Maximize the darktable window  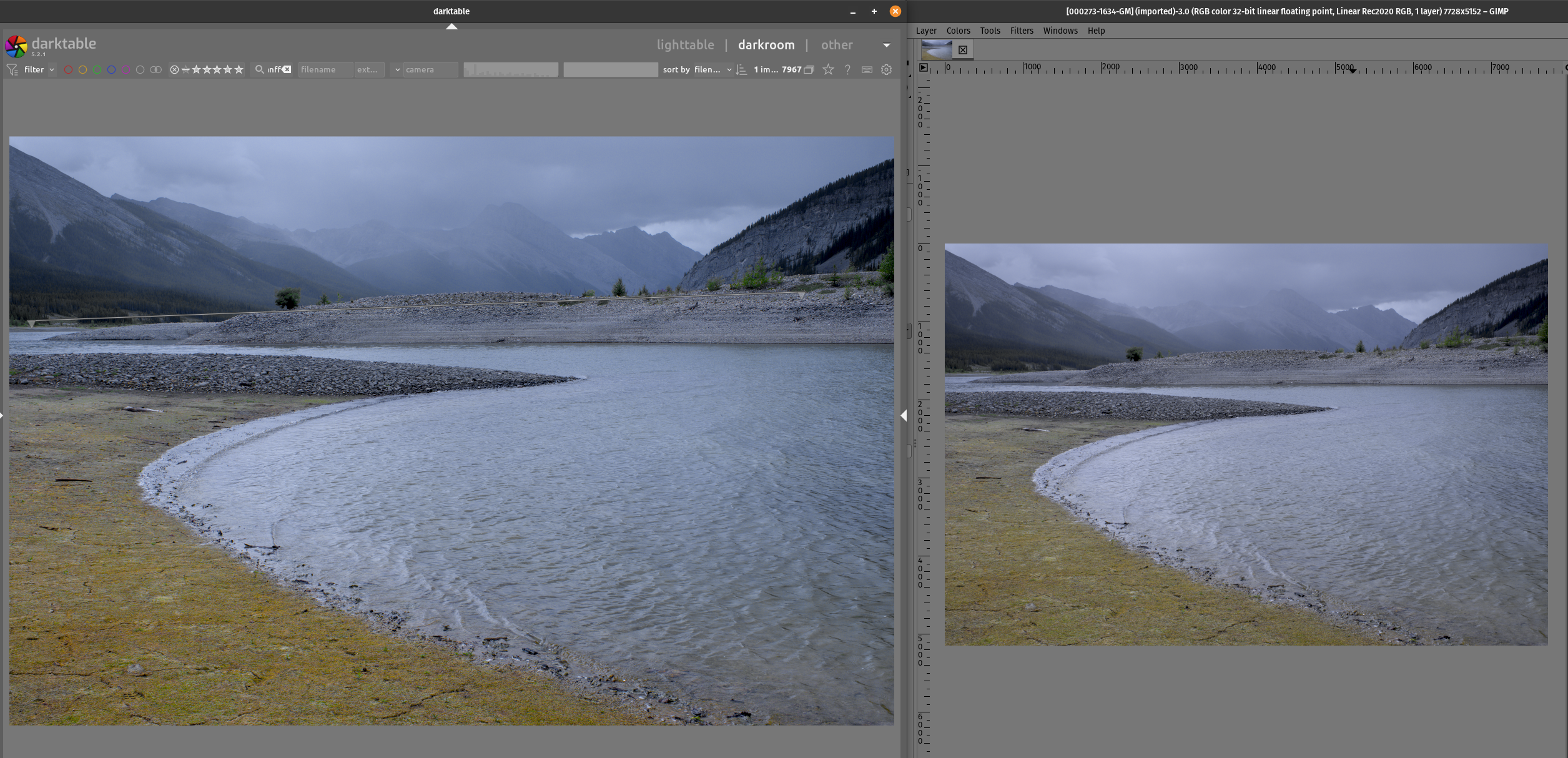click(x=874, y=11)
